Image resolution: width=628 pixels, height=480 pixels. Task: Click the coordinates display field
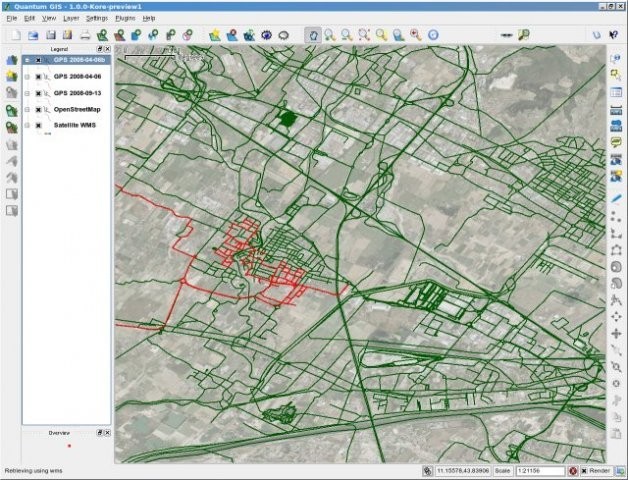point(463,471)
